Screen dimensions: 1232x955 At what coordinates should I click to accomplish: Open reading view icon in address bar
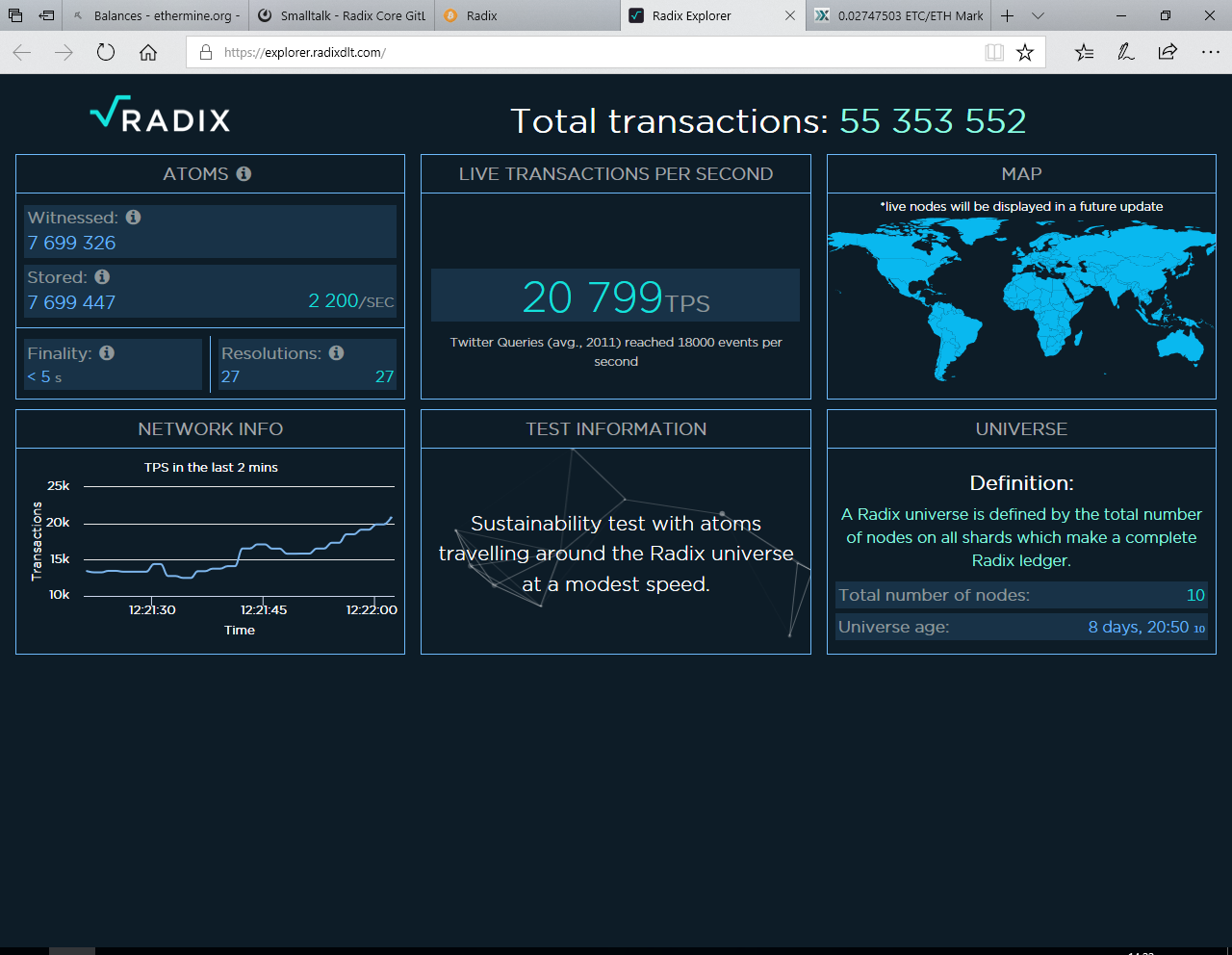[994, 53]
